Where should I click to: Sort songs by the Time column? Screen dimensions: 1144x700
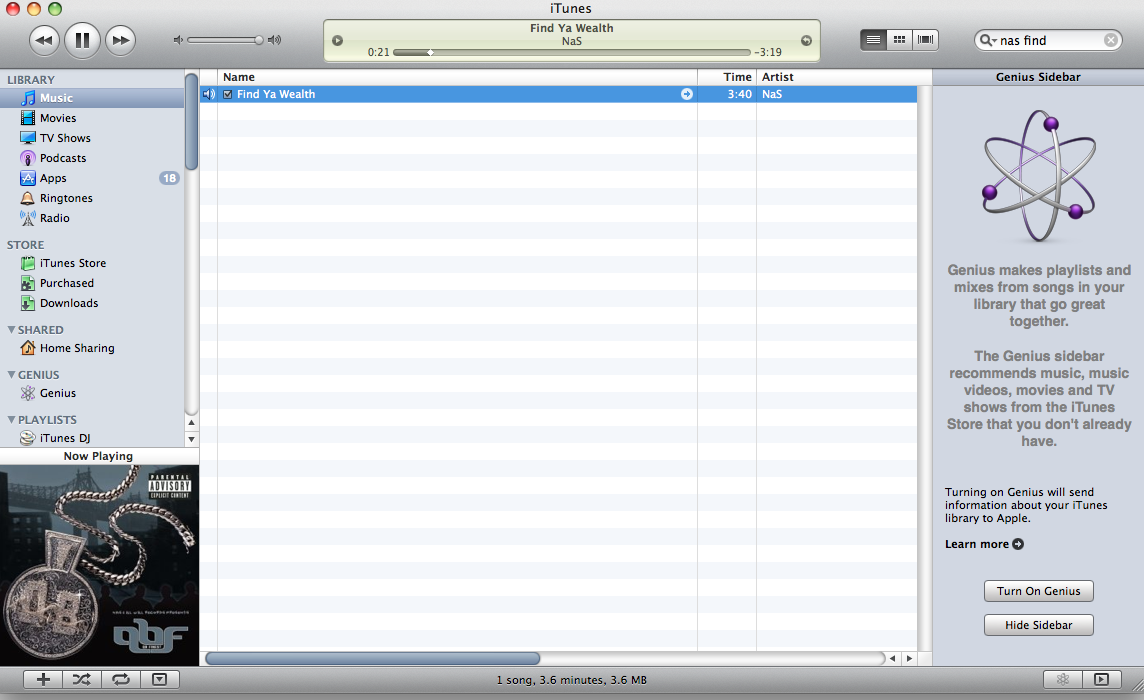tap(727, 77)
